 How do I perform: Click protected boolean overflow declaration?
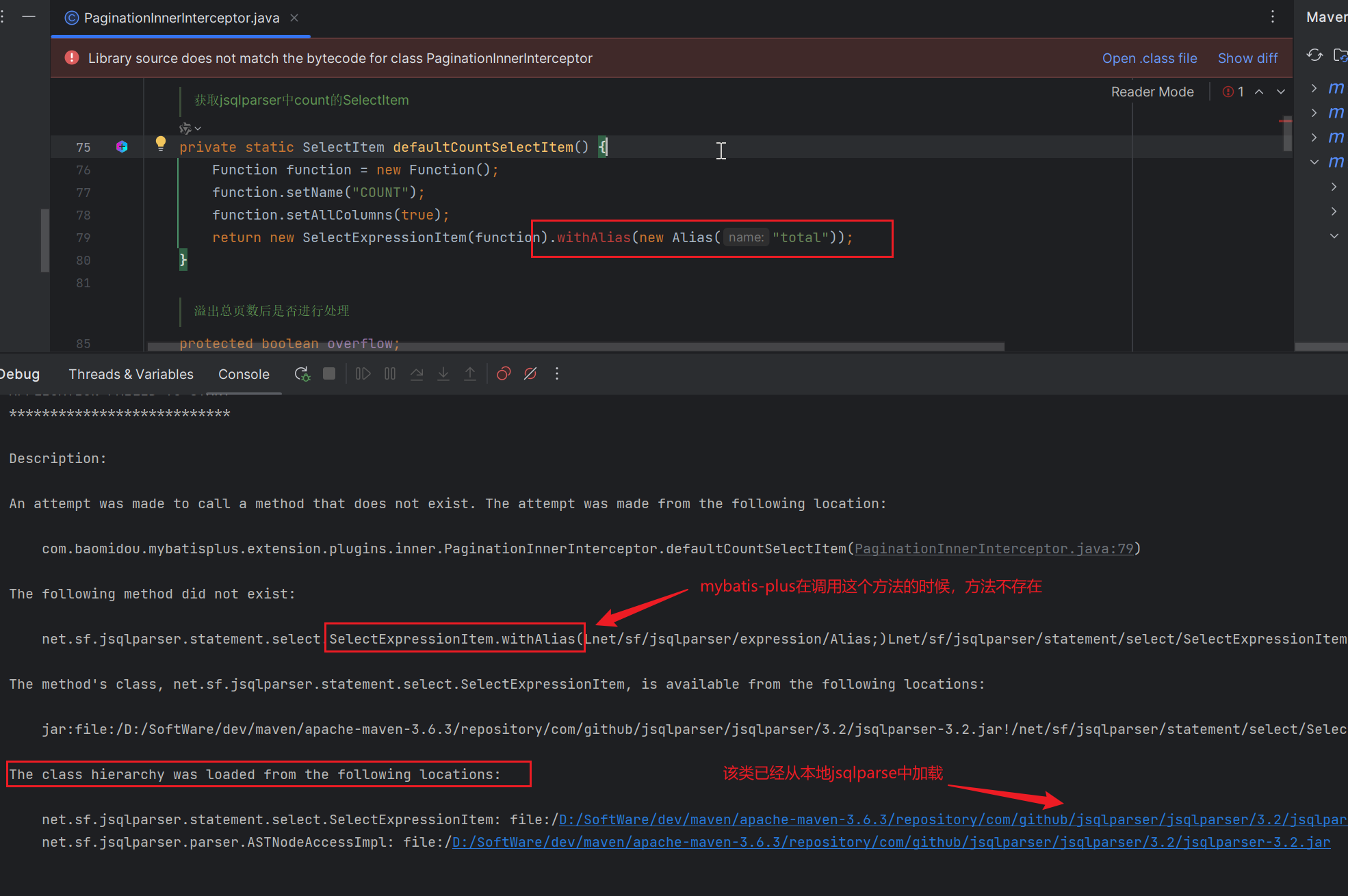(x=289, y=343)
